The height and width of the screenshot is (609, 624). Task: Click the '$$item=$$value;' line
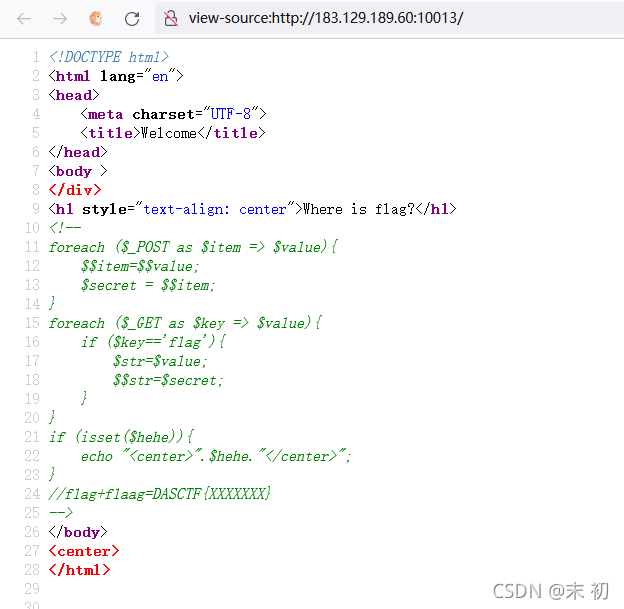(x=140, y=266)
